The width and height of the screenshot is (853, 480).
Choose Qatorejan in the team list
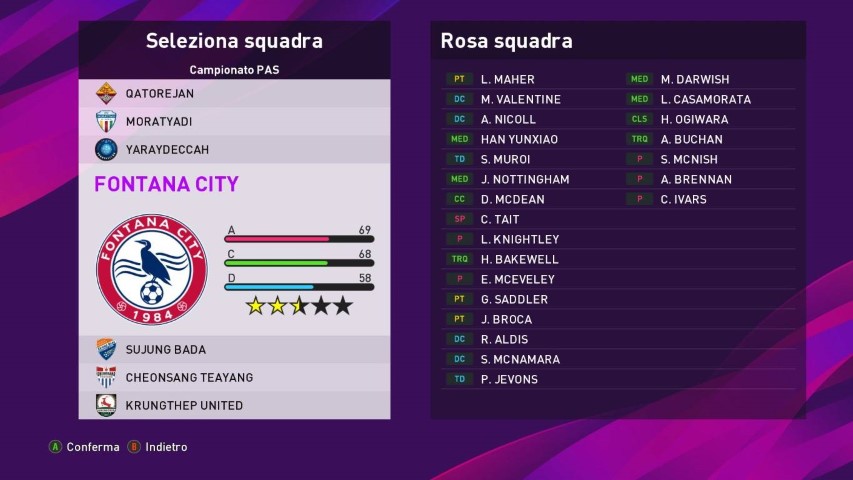tap(160, 93)
